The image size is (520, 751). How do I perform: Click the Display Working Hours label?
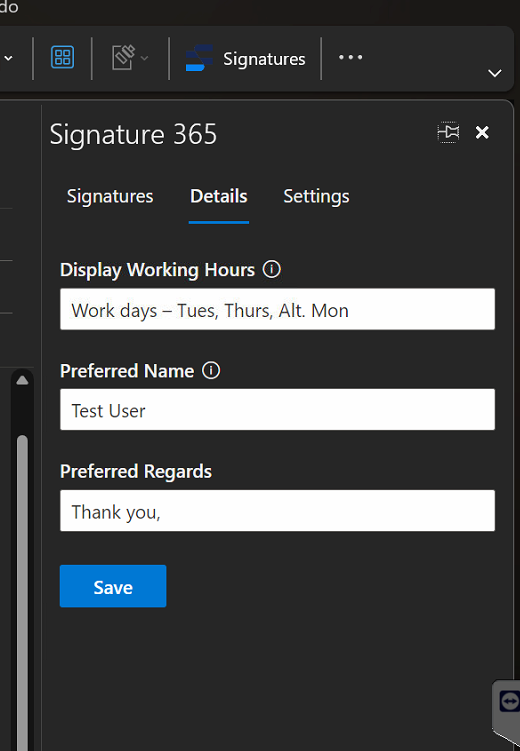(158, 270)
